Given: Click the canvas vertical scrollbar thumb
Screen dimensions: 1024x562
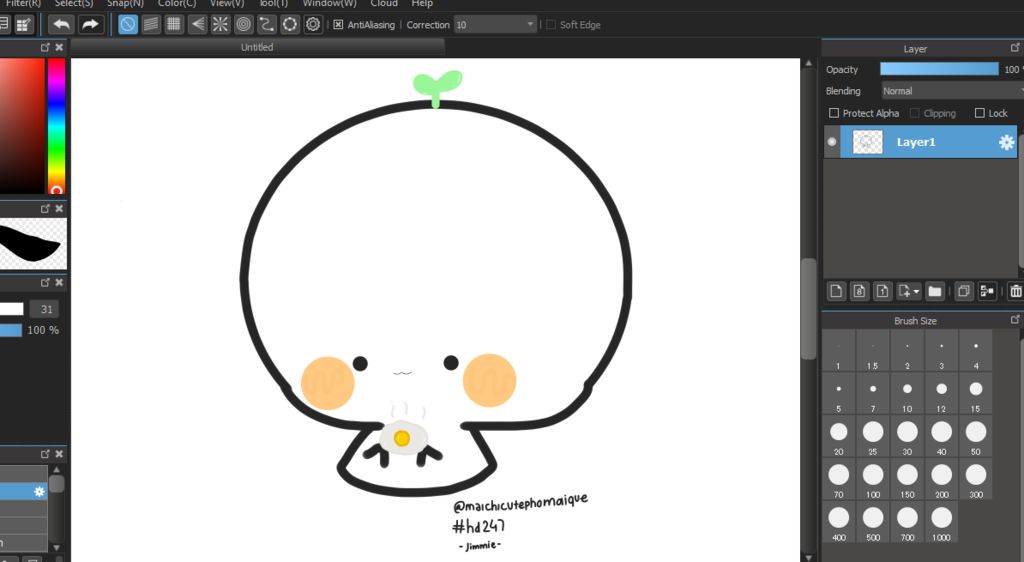Looking at the screenshot, I should [x=808, y=309].
